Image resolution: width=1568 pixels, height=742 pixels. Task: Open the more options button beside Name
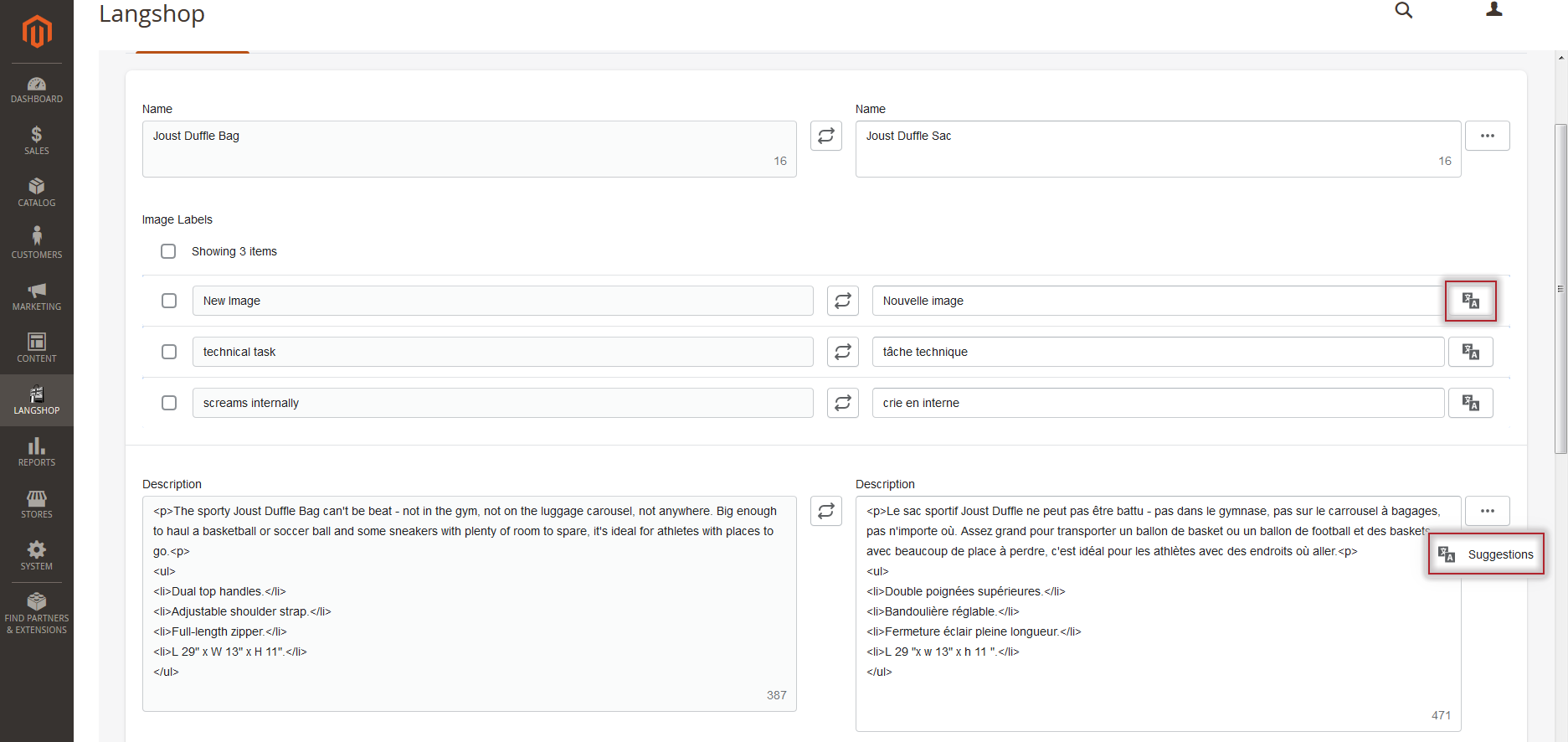1488,136
